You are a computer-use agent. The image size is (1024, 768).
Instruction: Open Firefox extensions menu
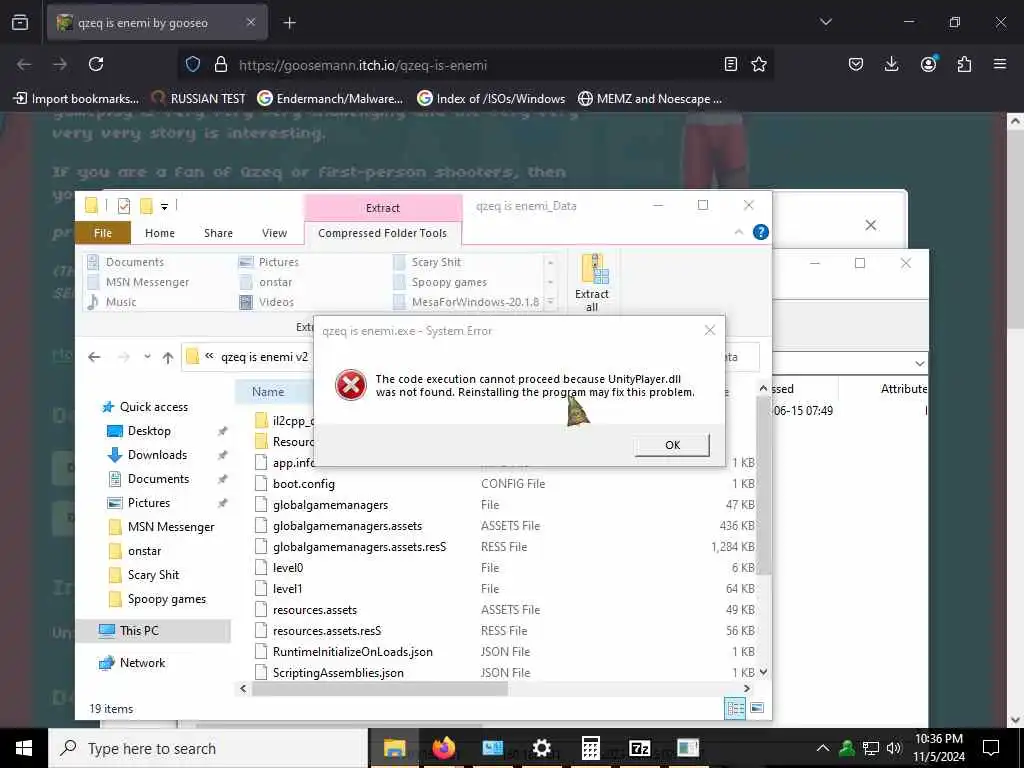coord(964,64)
